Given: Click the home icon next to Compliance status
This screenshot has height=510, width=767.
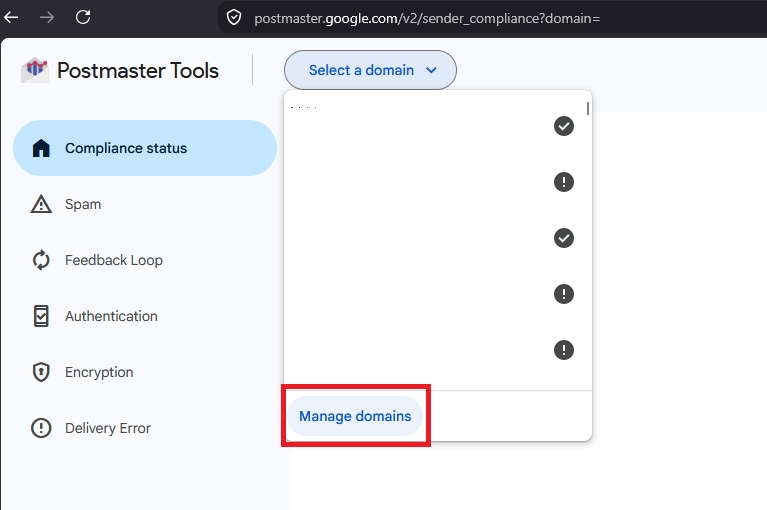Looking at the screenshot, I should (x=41, y=148).
